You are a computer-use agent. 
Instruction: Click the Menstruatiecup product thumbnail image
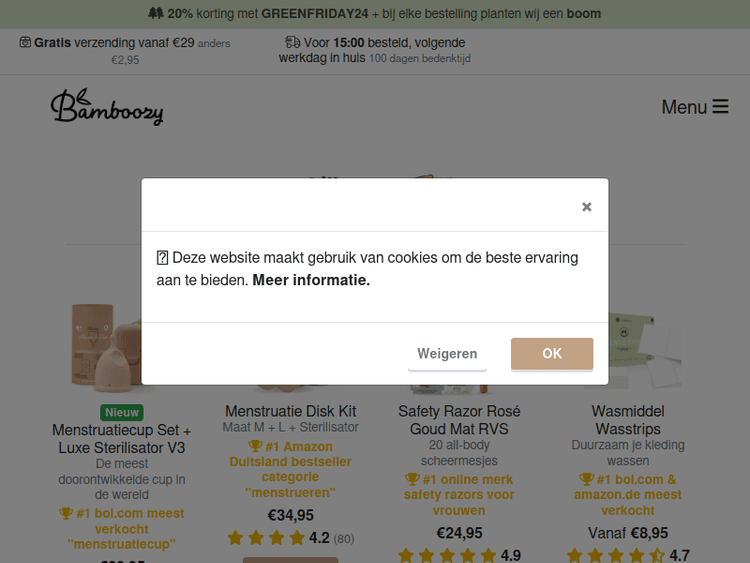(x=106, y=344)
